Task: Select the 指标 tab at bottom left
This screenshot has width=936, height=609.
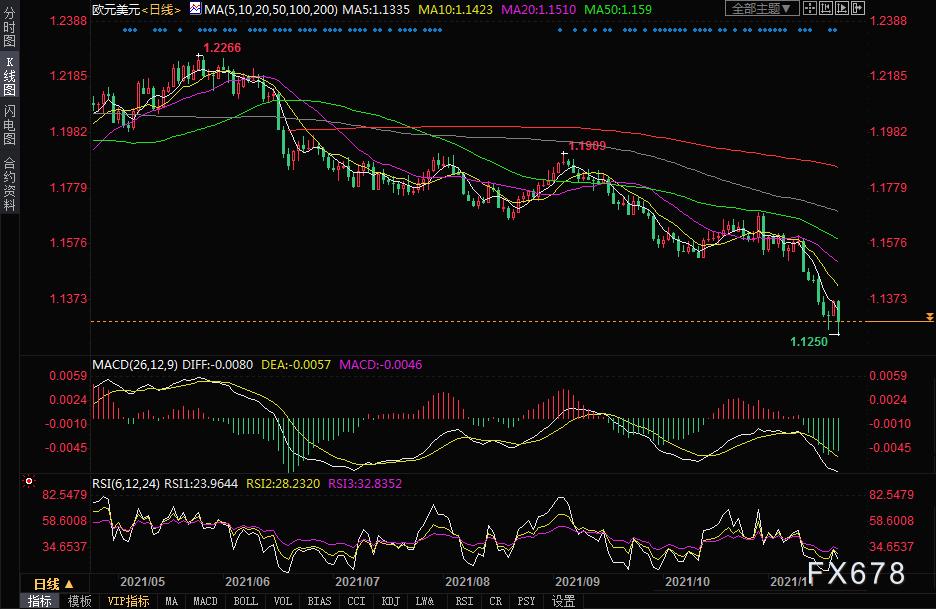Action: [x=40, y=601]
